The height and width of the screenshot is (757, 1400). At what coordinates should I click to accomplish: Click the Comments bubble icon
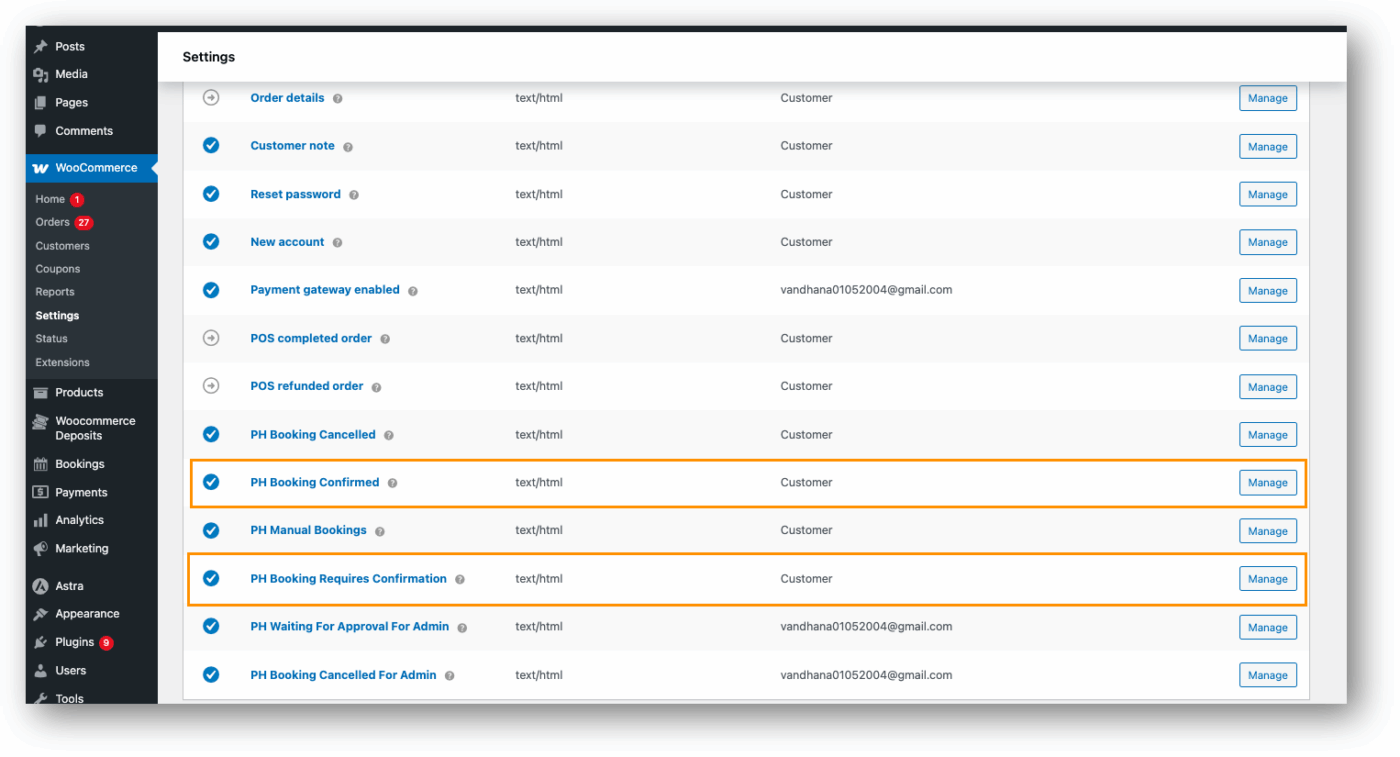tap(41, 131)
